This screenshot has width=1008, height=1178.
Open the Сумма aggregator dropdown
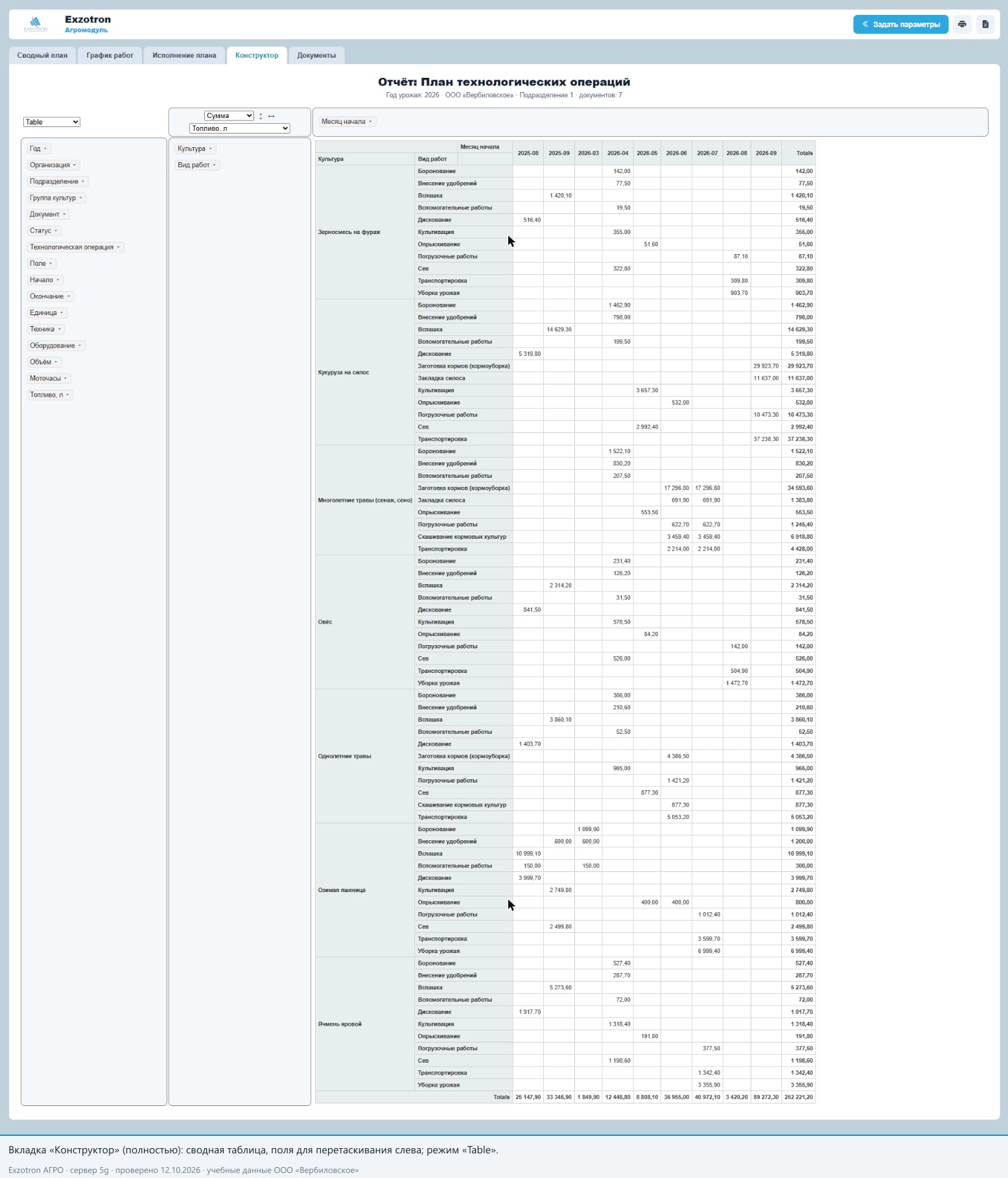click(229, 116)
